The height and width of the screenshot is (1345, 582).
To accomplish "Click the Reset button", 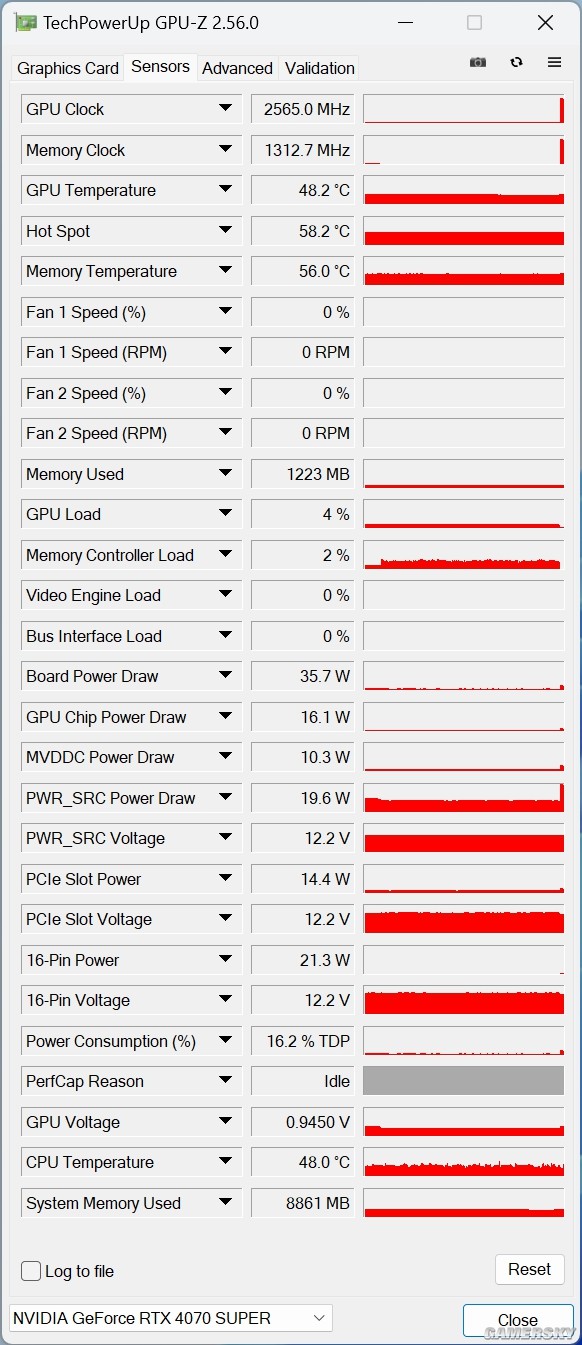I will pos(529,1269).
